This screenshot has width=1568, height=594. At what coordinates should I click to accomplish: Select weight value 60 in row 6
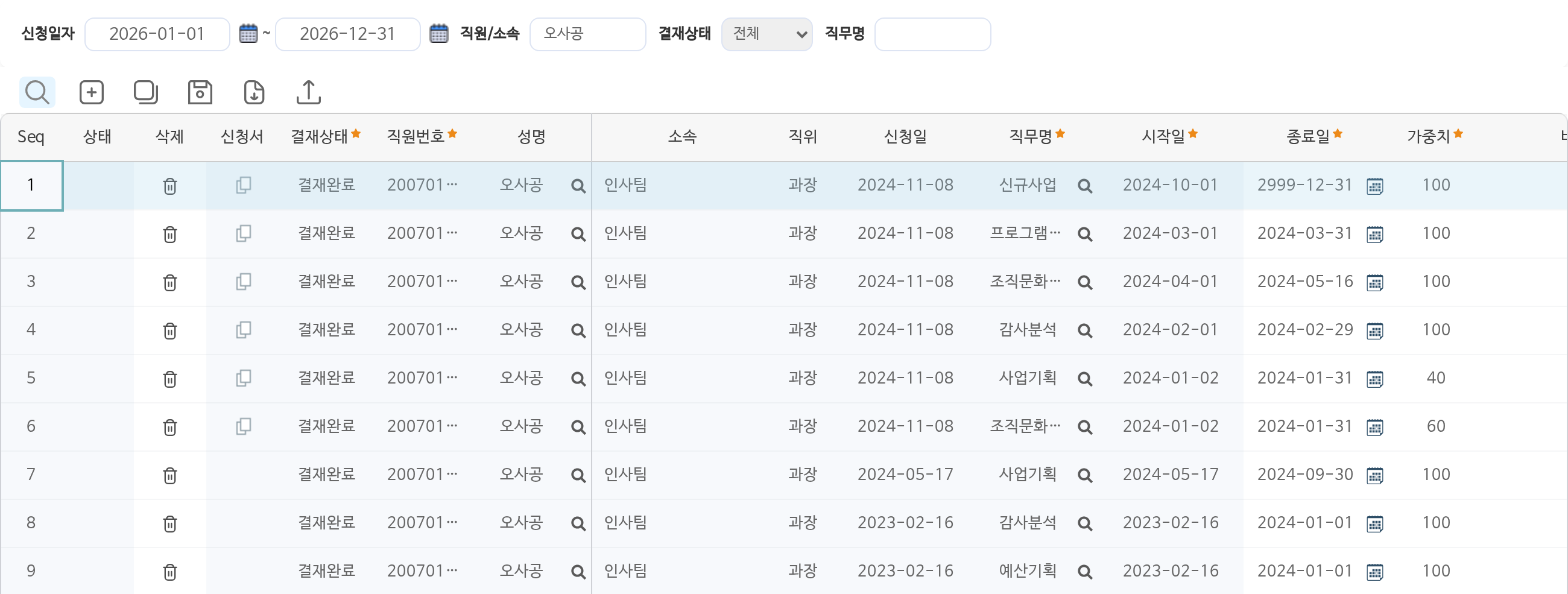pos(1435,426)
